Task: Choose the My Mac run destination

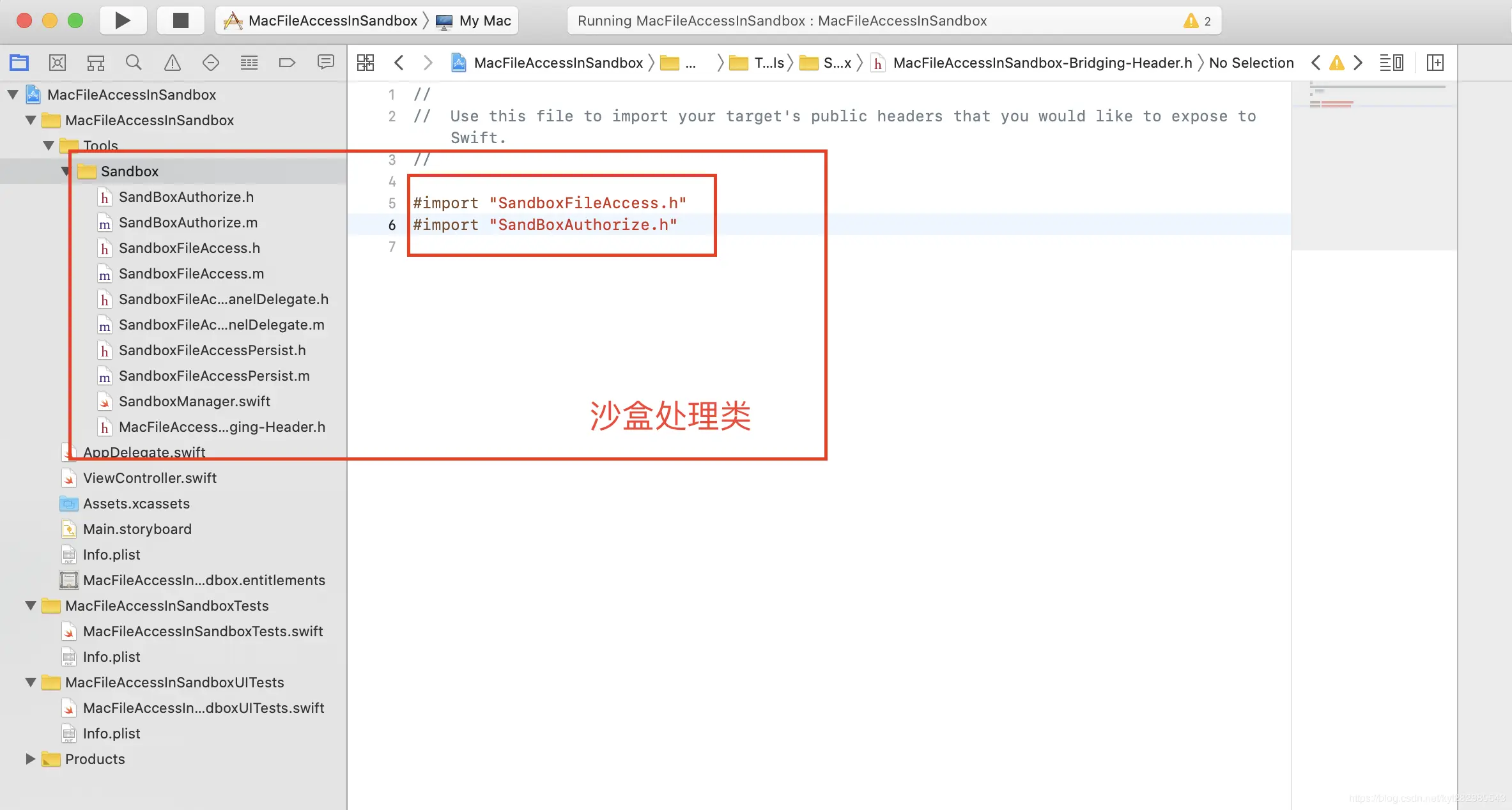Action: [474, 20]
